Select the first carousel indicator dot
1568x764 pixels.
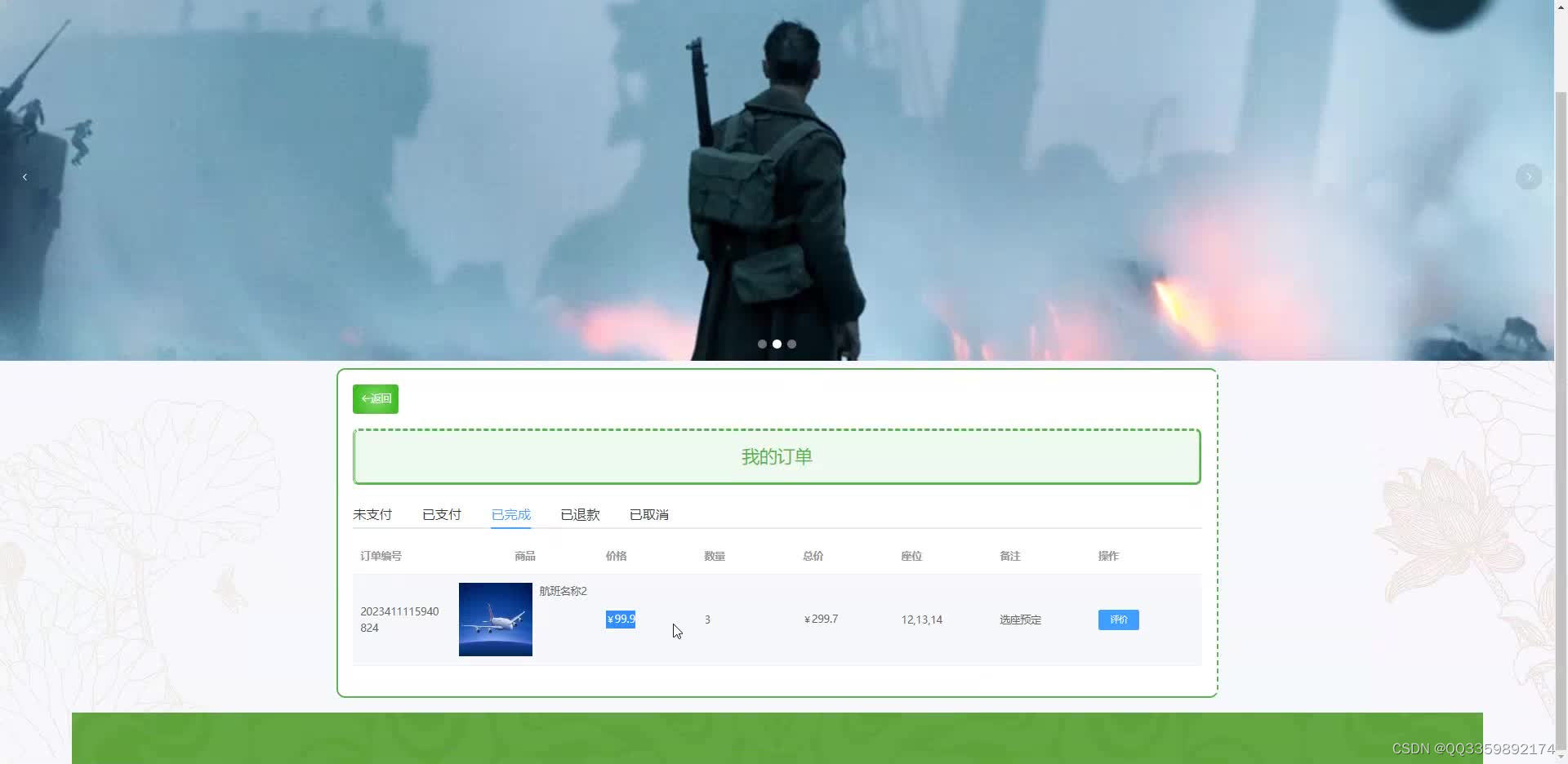pyautogui.click(x=762, y=344)
